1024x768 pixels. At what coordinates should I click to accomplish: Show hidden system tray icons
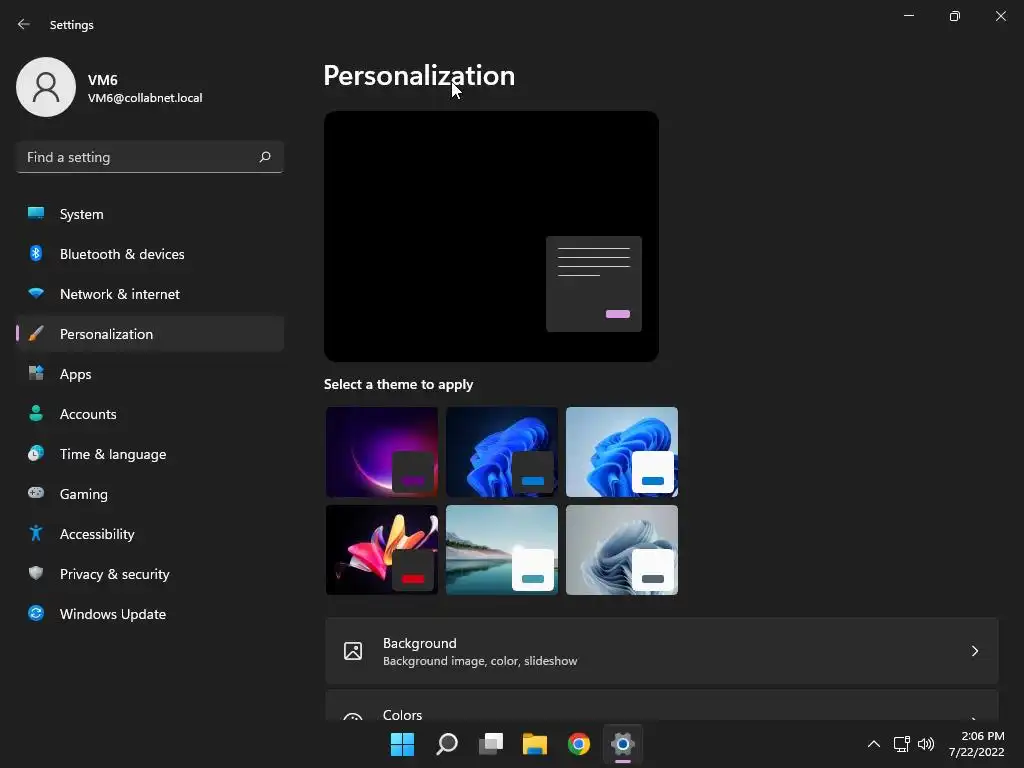point(874,744)
